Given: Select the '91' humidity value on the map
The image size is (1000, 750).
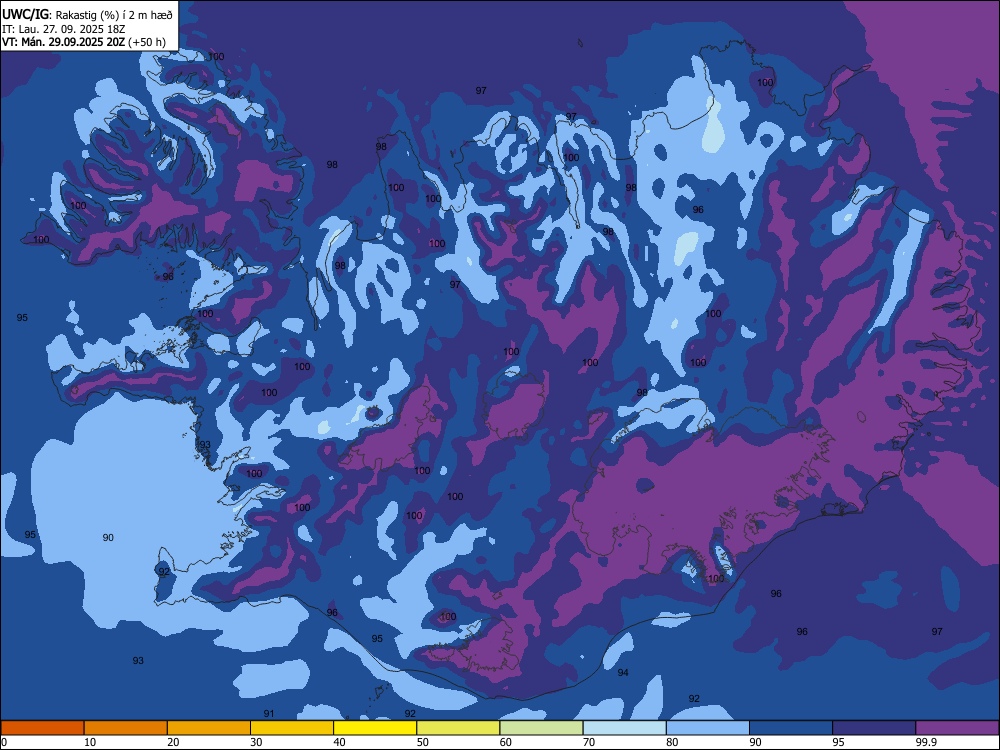Looking at the screenshot, I should coord(269,714).
